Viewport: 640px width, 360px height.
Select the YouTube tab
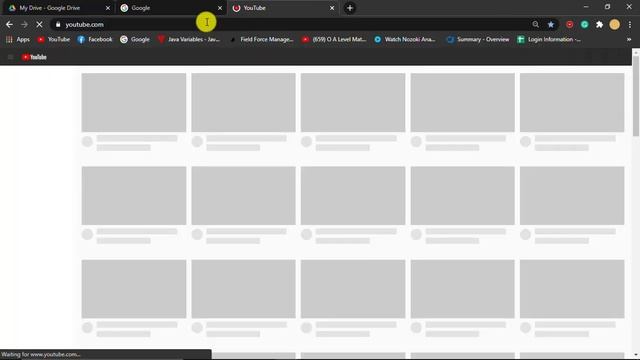283,8
